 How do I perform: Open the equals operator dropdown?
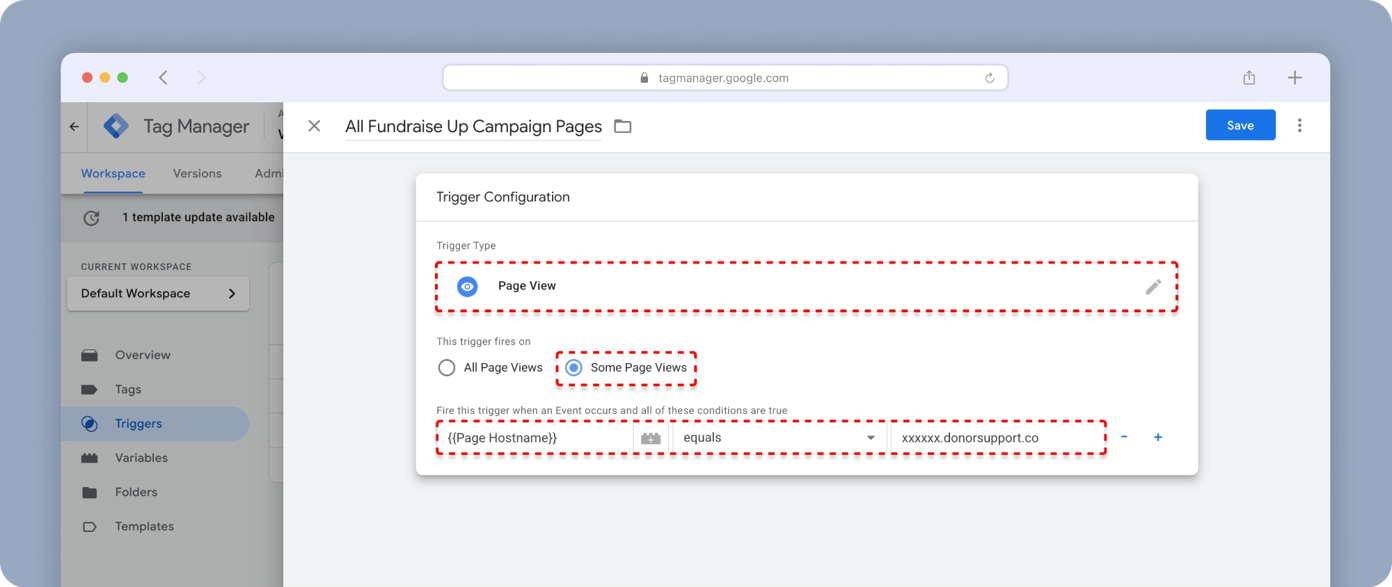click(778, 438)
